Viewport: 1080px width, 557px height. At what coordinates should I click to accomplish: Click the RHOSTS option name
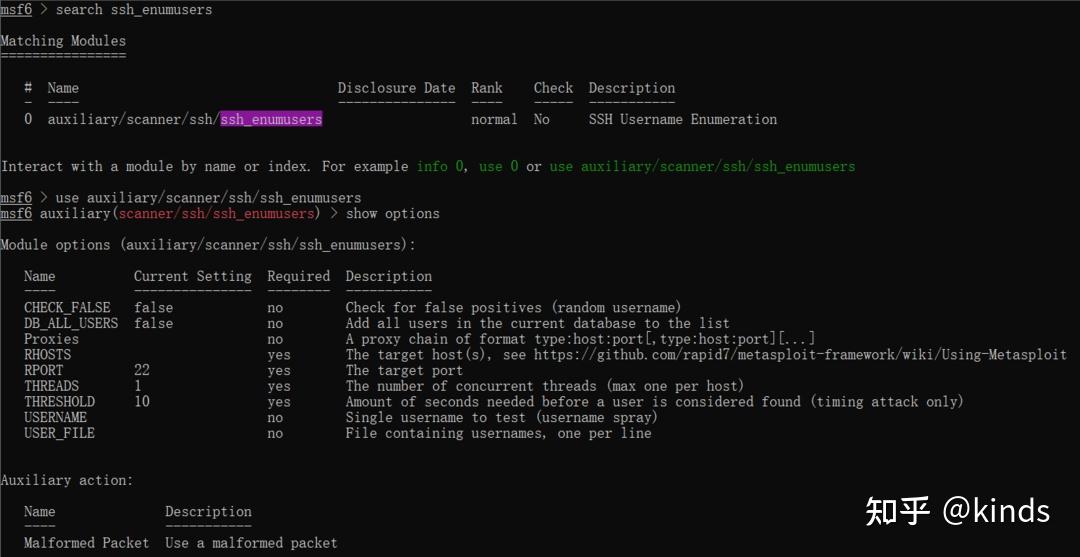click(x=48, y=355)
